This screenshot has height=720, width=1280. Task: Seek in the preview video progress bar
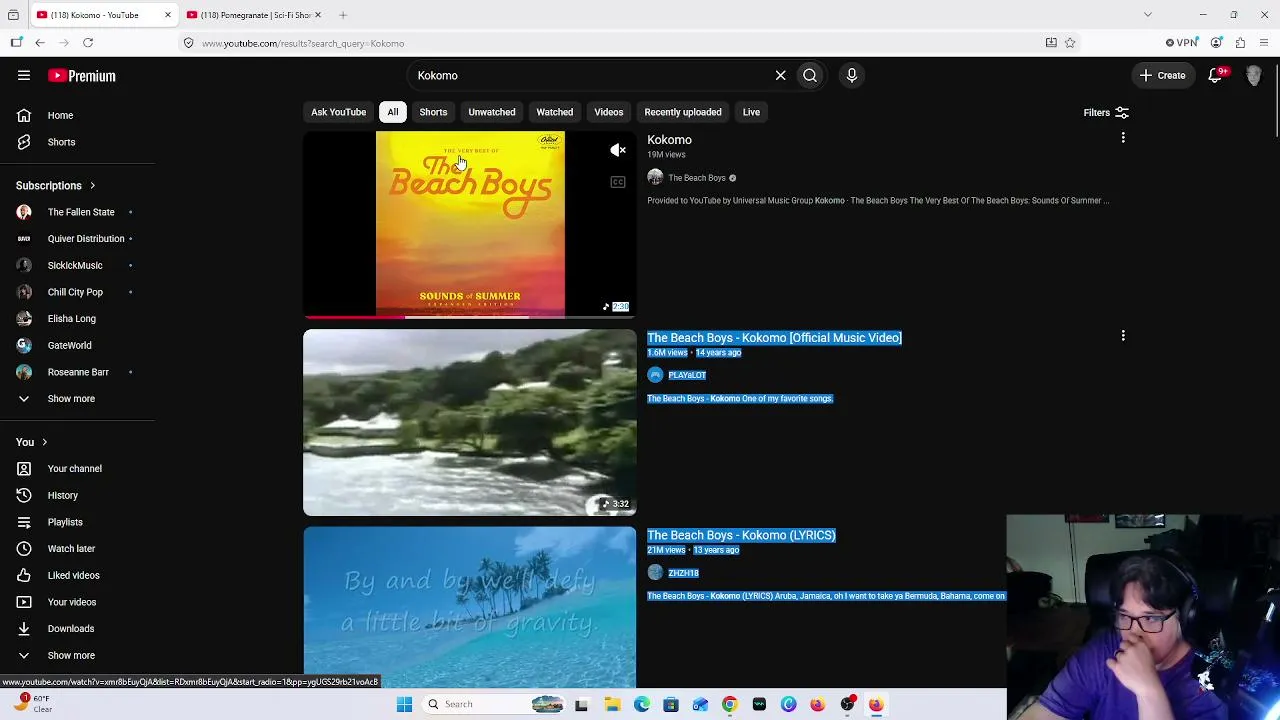(x=470, y=317)
